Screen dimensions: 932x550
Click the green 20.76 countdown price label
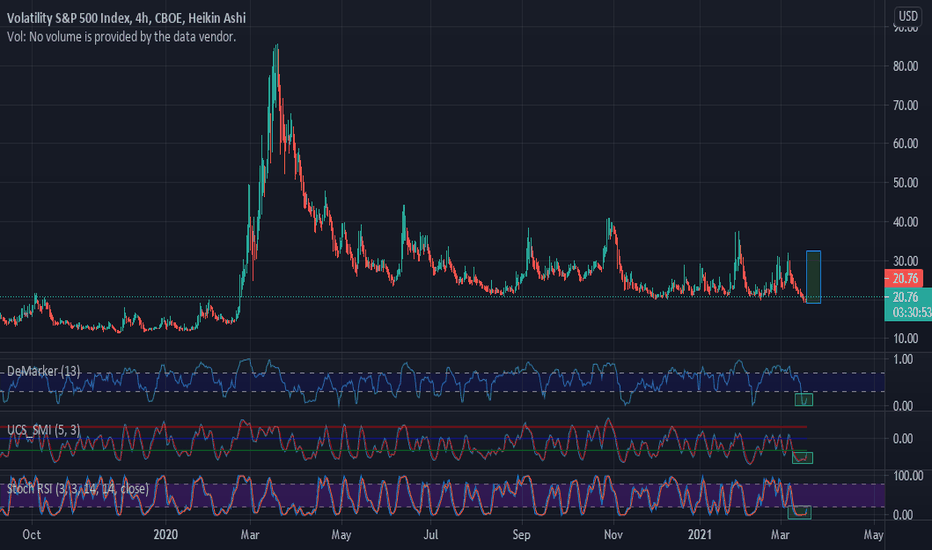(x=908, y=304)
